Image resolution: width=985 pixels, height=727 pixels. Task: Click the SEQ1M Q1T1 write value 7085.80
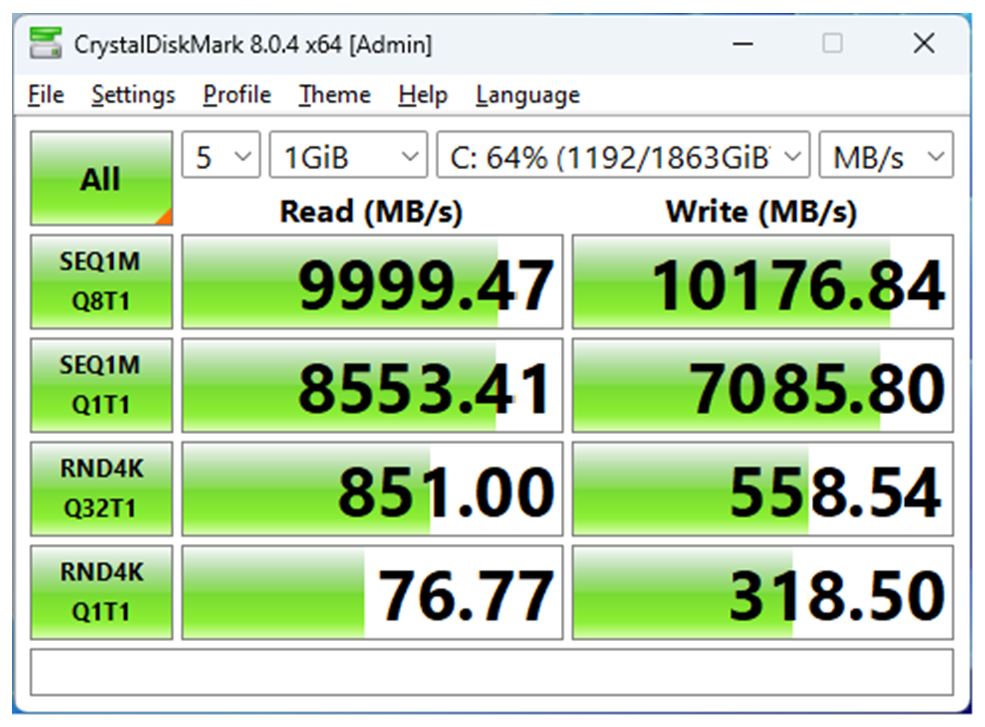(763, 385)
